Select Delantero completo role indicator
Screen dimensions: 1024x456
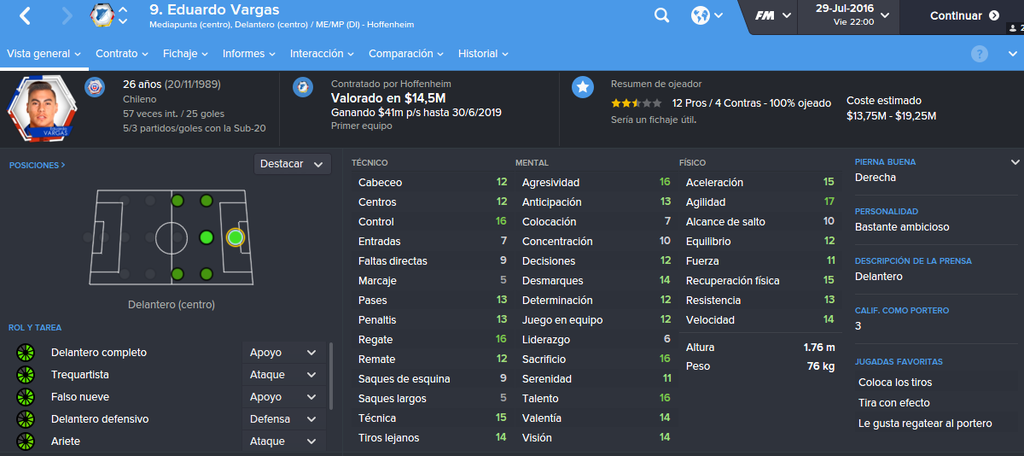tap(25, 353)
